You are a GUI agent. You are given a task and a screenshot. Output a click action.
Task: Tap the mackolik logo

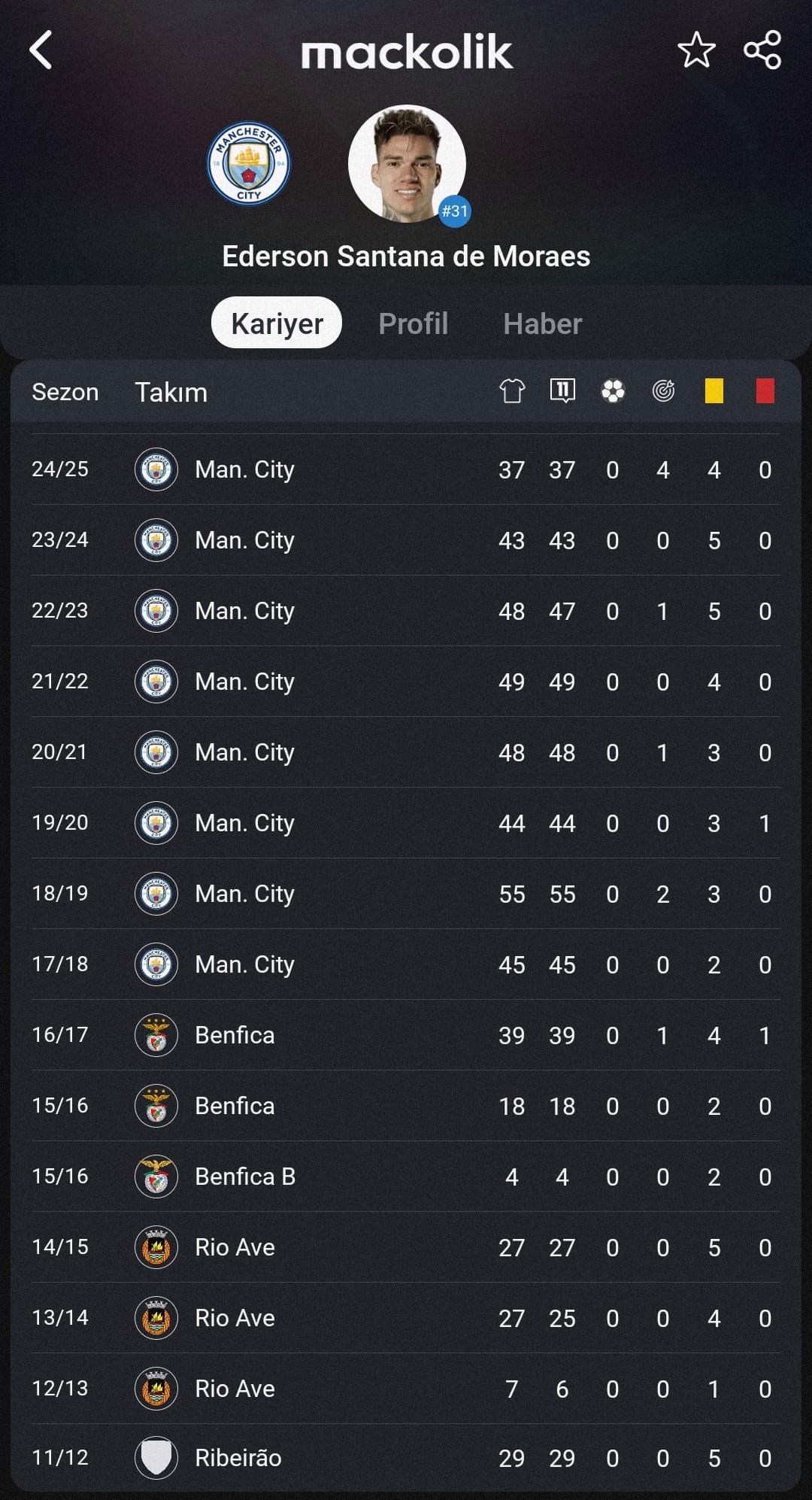(x=407, y=52)
